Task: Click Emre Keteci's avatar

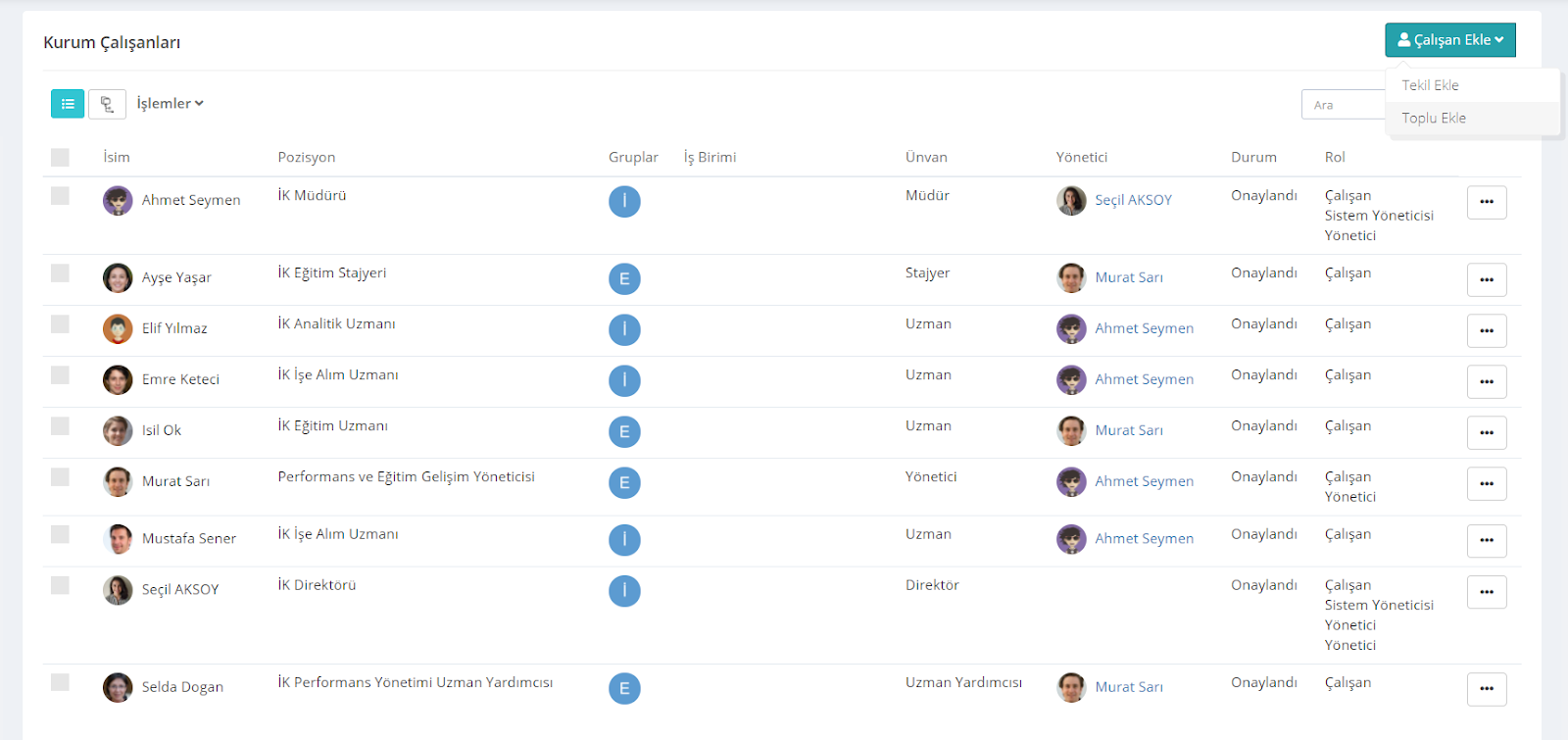Action: [x=118, y=380]
